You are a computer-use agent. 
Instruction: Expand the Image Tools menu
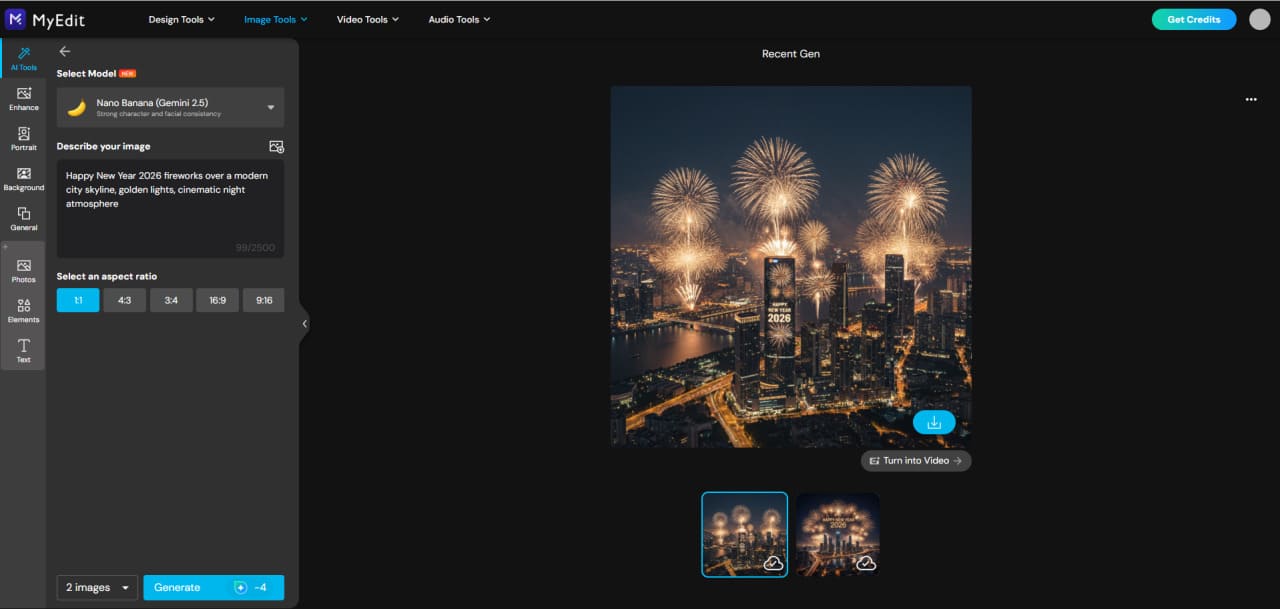click(x=275, y=18)
